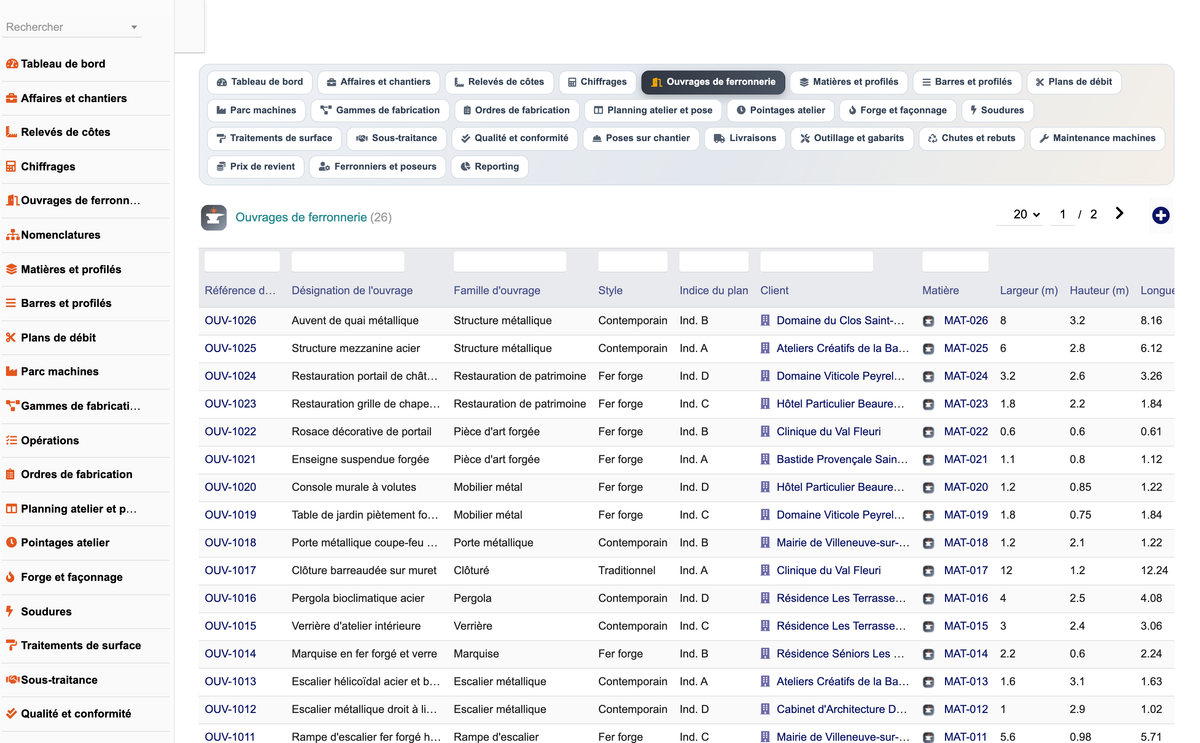This screenshot has height=743, width=1200.
Task: Open the Soudures tab
Action: pos(997,110)
